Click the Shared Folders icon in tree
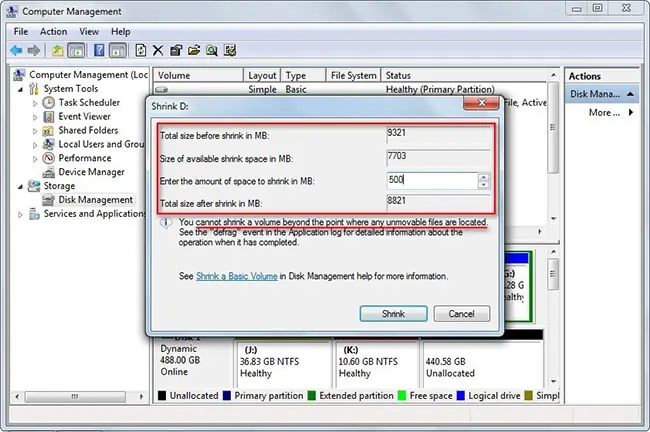Screen dimensions: 650x432 tap(48, 131)
